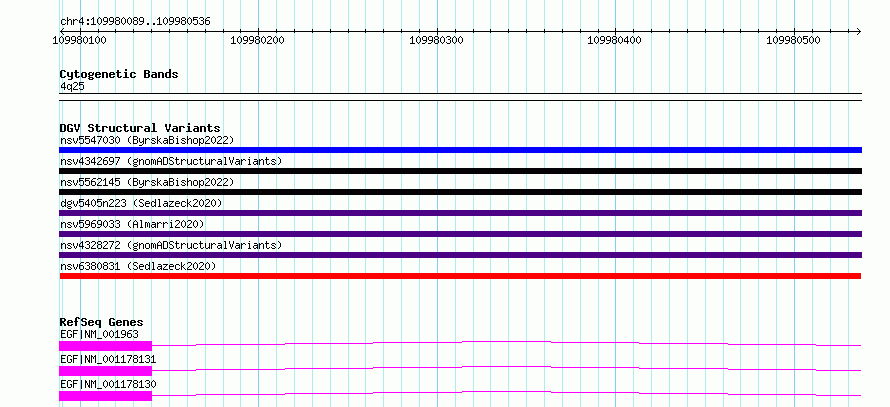Click ruler position 109980200
The width and height of the screenshot is (890, 407).
[x=258, y=40]
